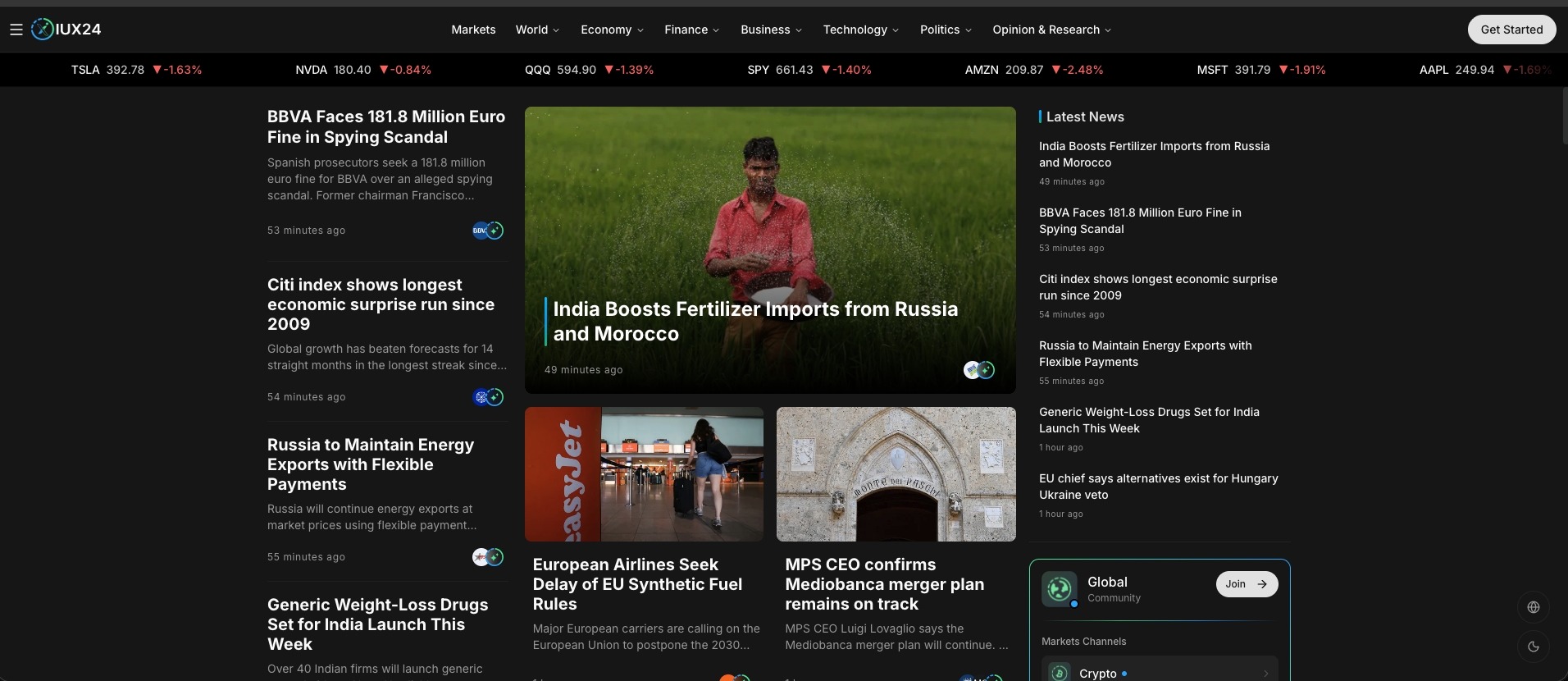Open Latest News Russia energy exports item
Screen dimensions: 1568x681
click(x=1146, y=354)
